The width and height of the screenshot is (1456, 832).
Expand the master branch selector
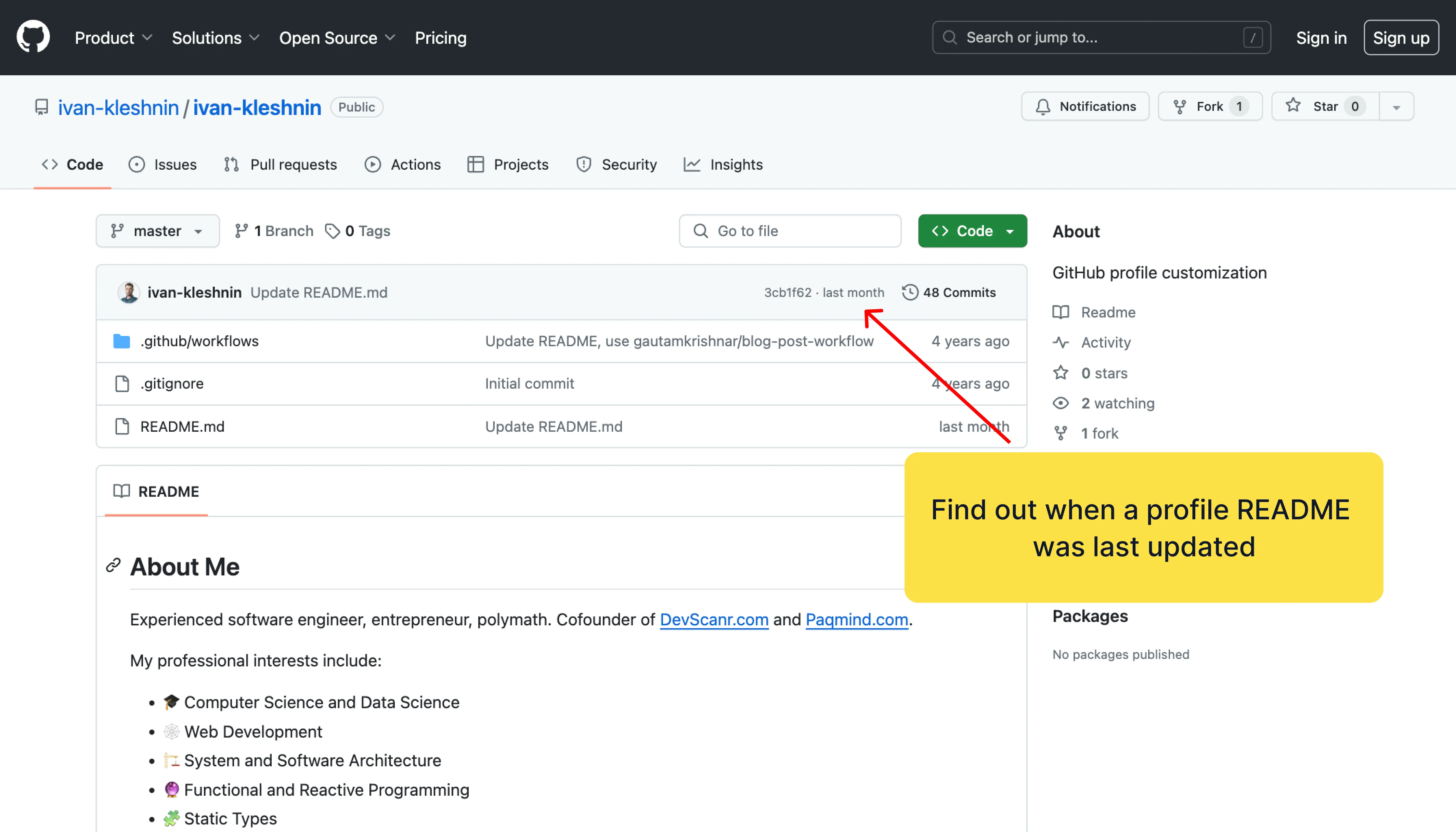click(157, 231)
